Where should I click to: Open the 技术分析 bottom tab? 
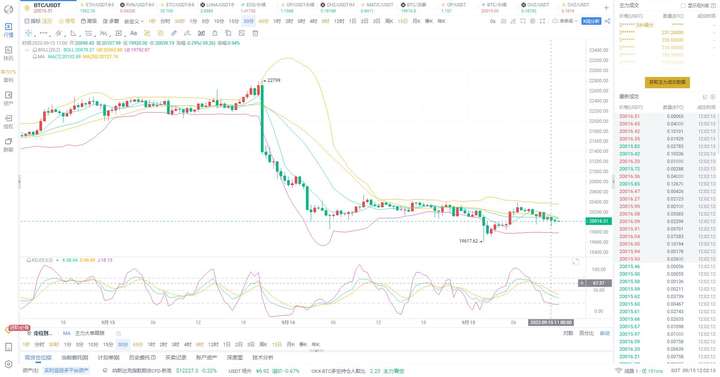pyautogui.click(x=263, y=357)
